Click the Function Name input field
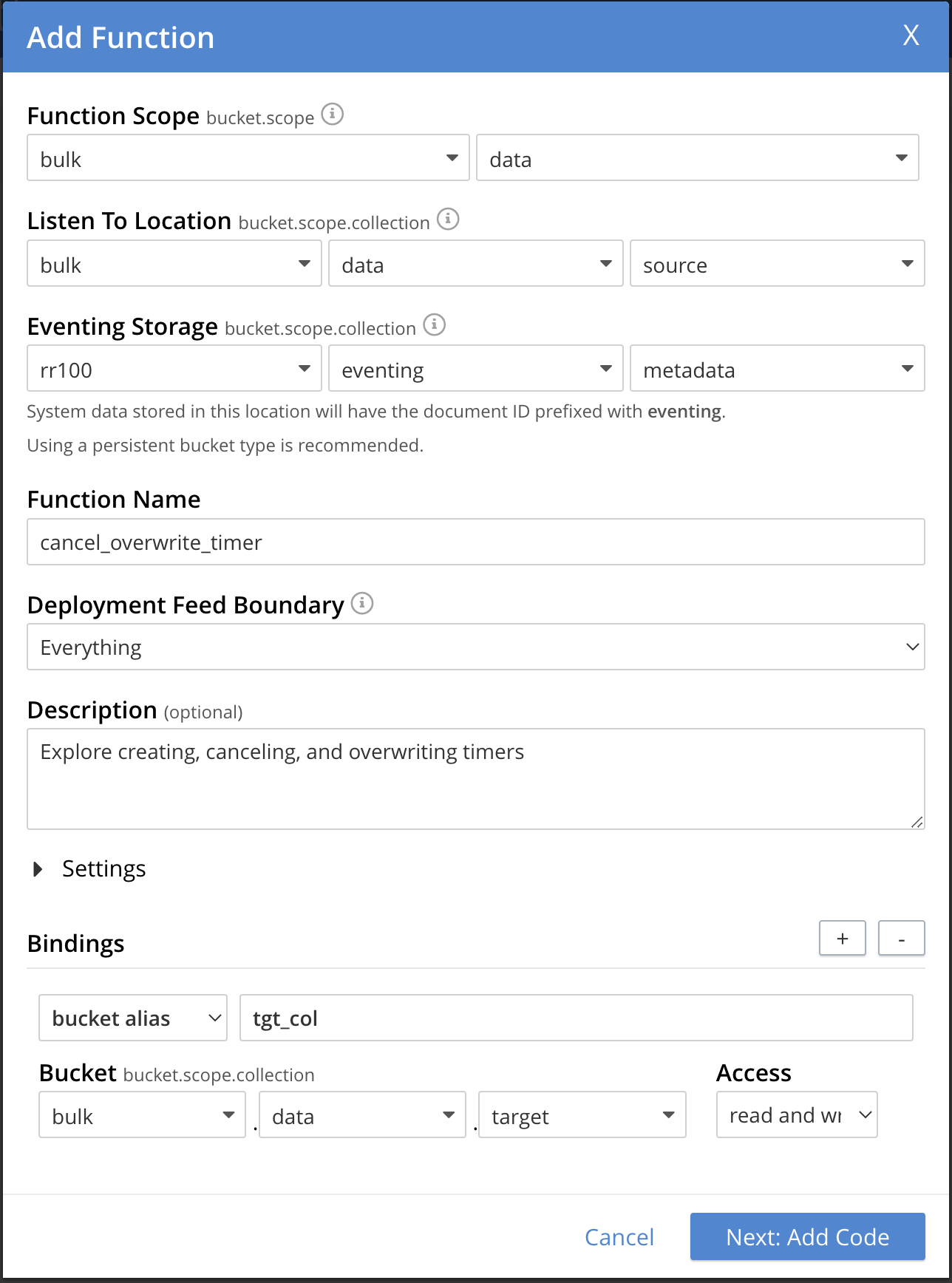Screen dimensions: 952x1283 tap(475, 542)
